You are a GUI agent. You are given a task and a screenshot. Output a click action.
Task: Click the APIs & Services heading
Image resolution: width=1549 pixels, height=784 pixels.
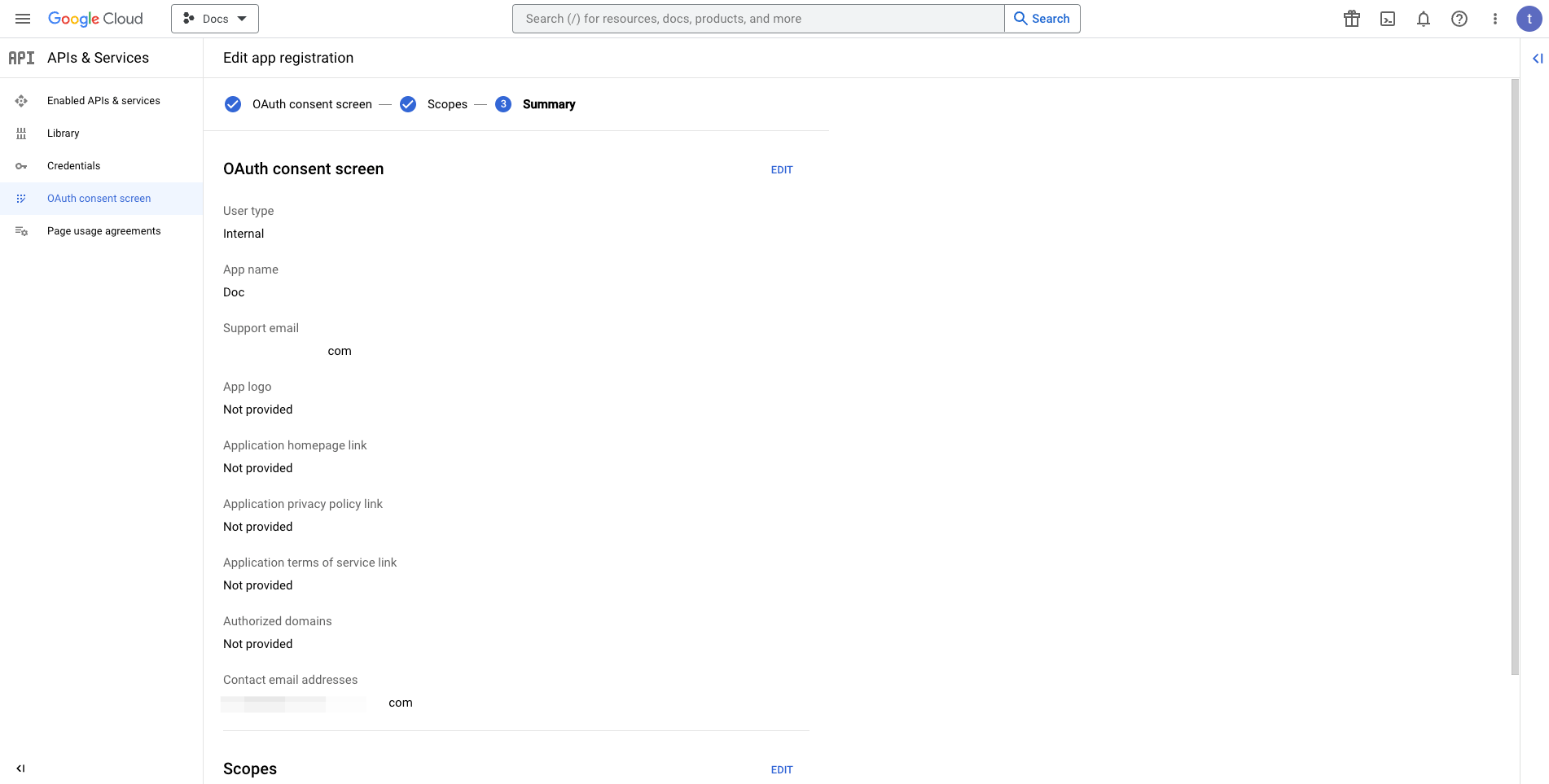(98, 58)
